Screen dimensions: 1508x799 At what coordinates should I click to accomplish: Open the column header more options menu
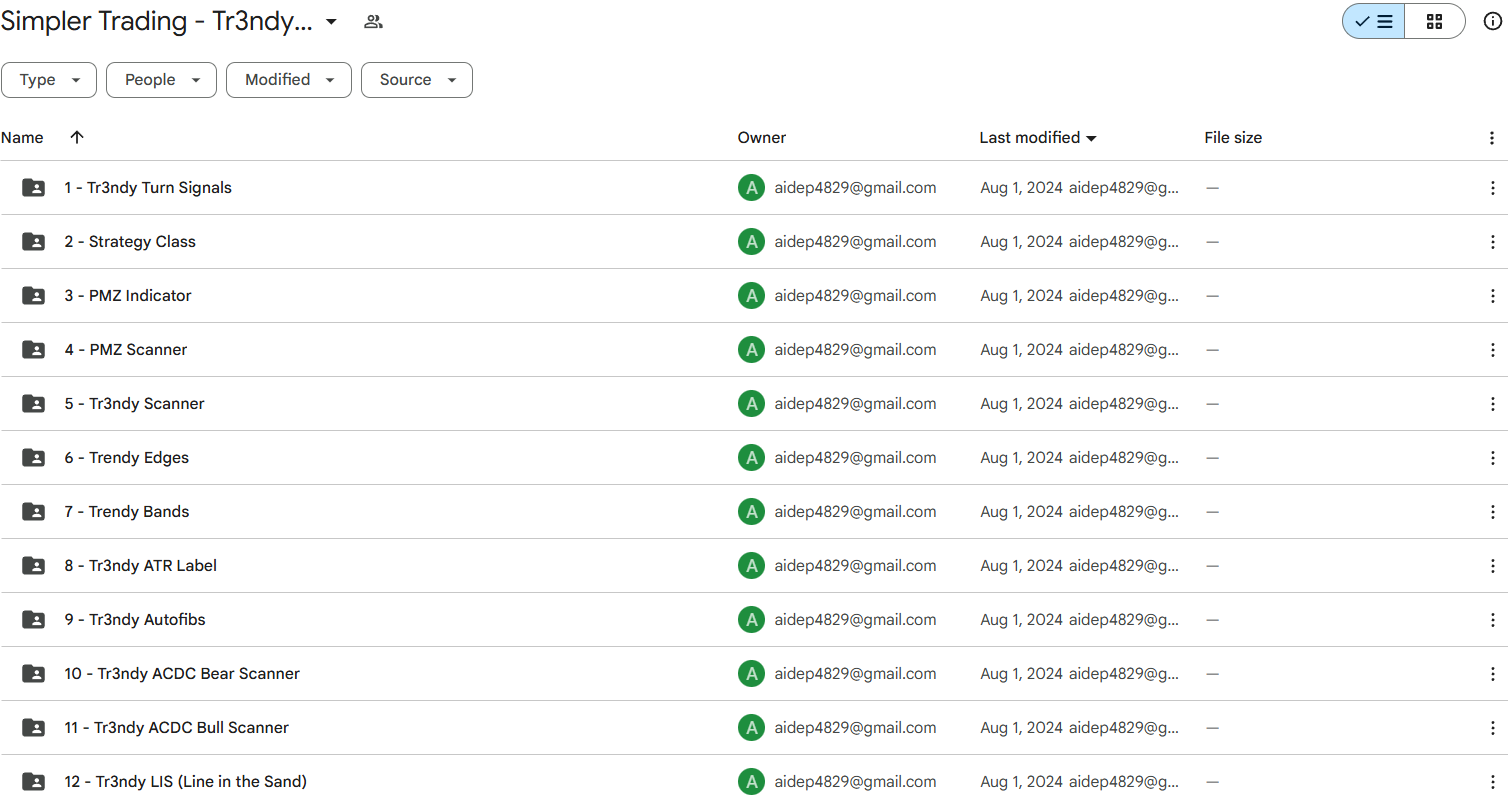coord(1492,138)
